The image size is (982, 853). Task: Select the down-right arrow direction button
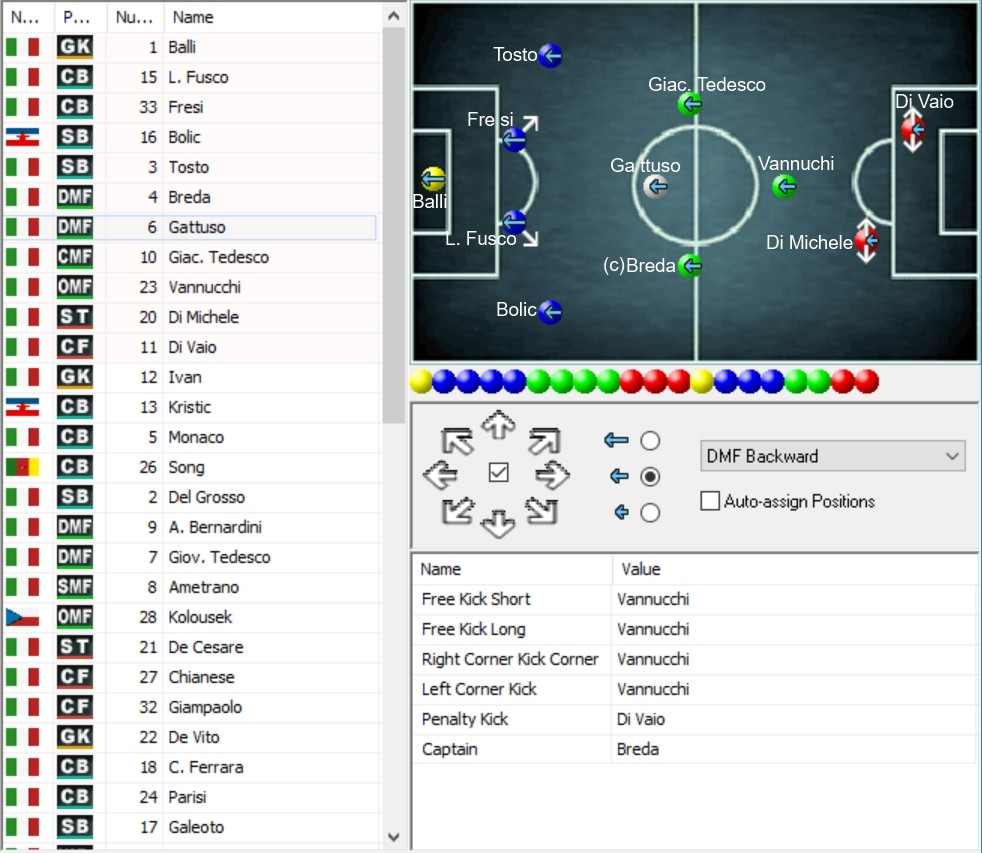tap(542, 510)
